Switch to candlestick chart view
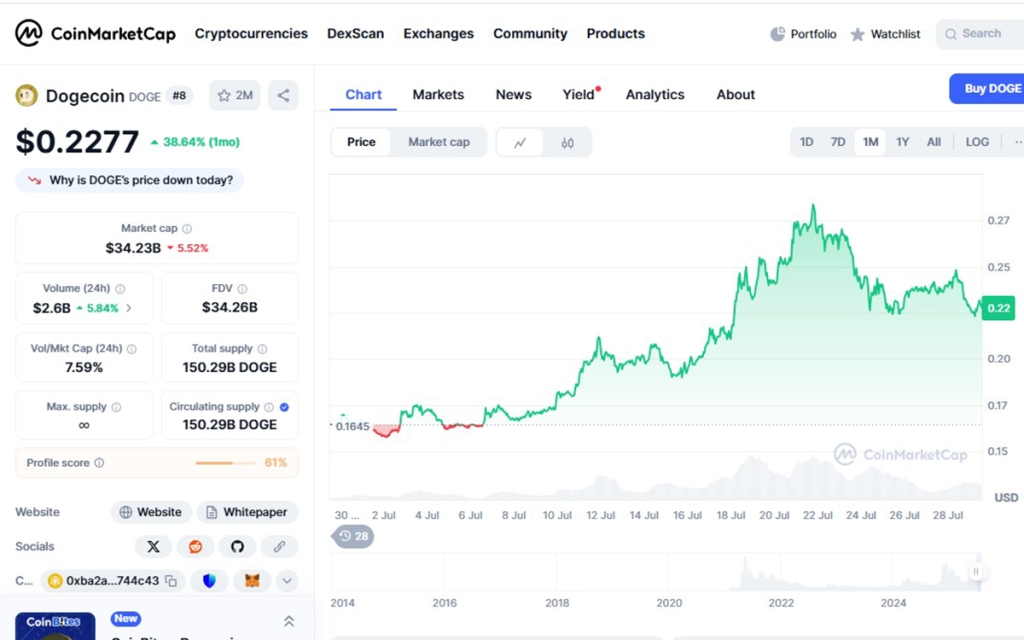The width and height of the screenshot is (1024, 640). coord(568,142)
